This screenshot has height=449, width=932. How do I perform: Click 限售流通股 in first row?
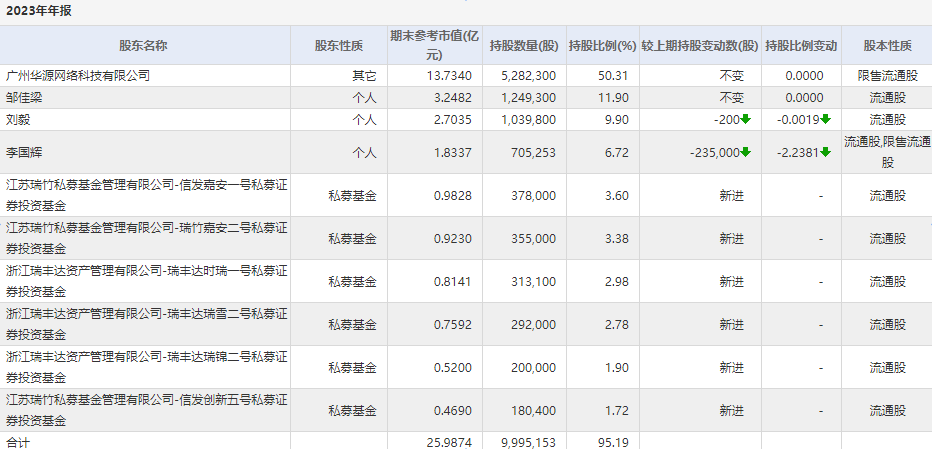coord(887,76)
